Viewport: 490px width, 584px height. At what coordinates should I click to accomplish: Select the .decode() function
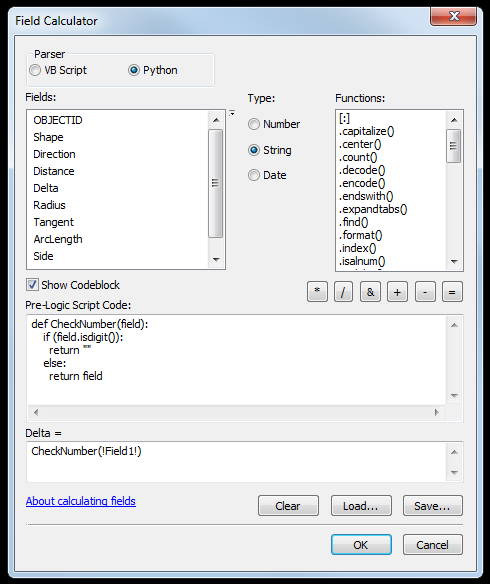[x=362, y=170]
